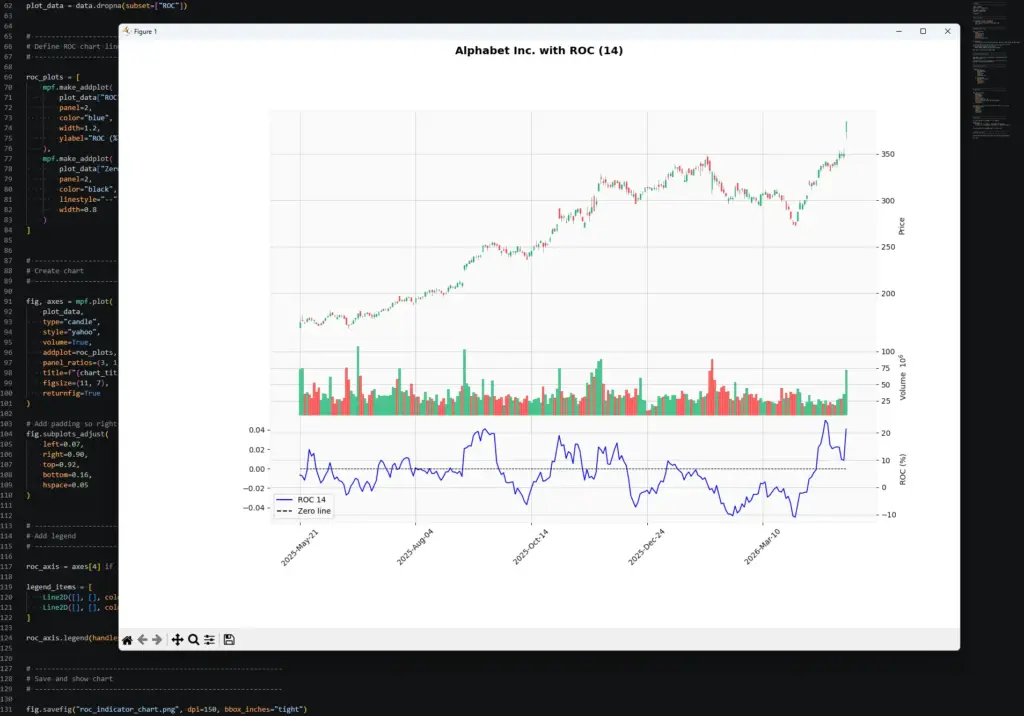Click the −10 tick on the ROC right axis
This screenshot has height=716, width=1024.
coord(889,515)
